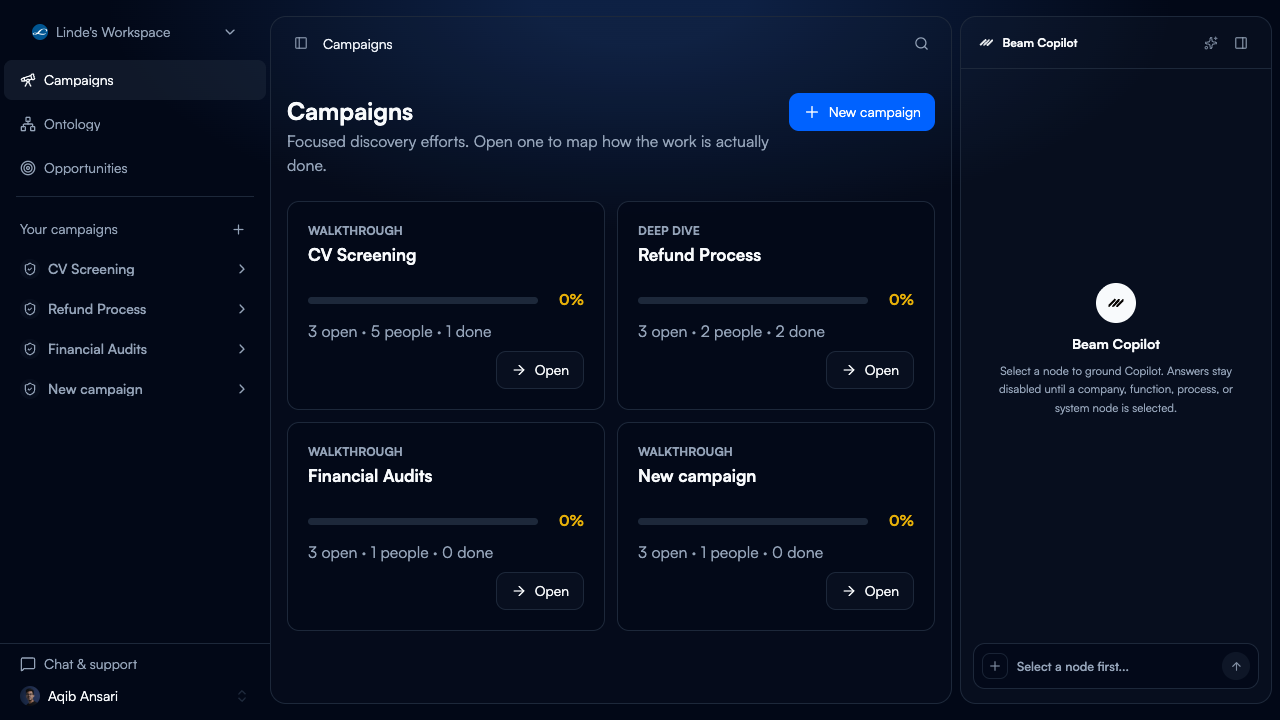Click the Campaigns telescope icon
1280x720 pixels.
point(28,80)
